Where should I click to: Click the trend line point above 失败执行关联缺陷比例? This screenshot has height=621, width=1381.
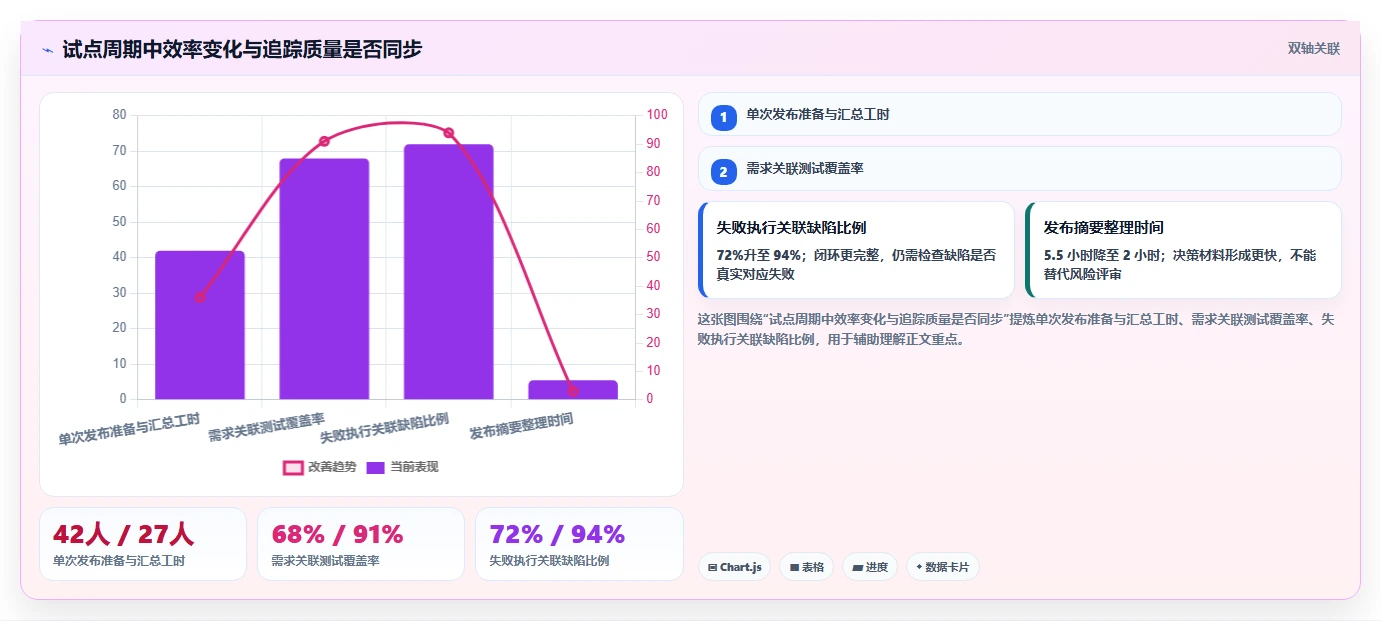tap(449, 133)
